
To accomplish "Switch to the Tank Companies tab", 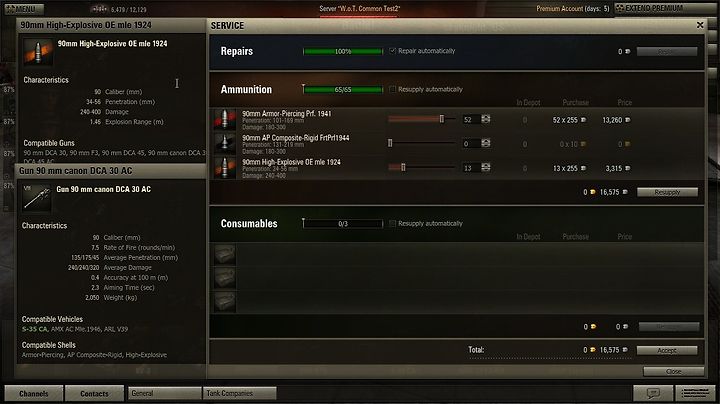I will coord(239,393).
